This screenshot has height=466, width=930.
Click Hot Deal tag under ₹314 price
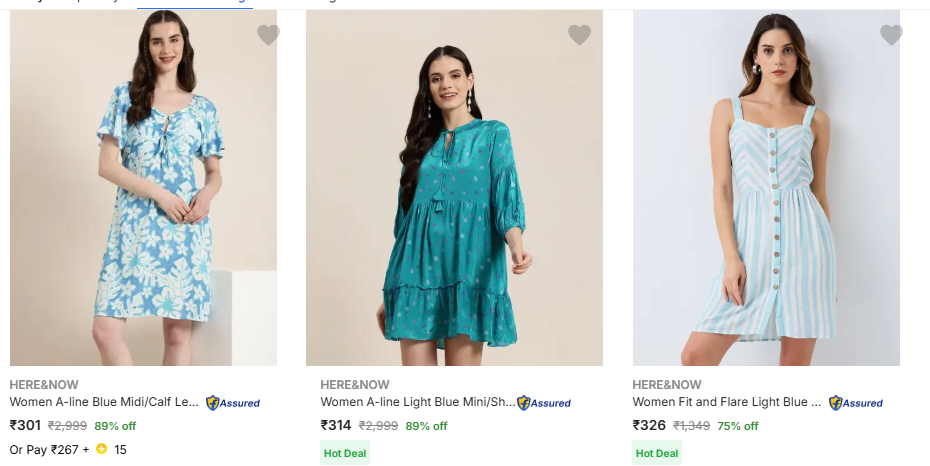click(x=345, y=453)
